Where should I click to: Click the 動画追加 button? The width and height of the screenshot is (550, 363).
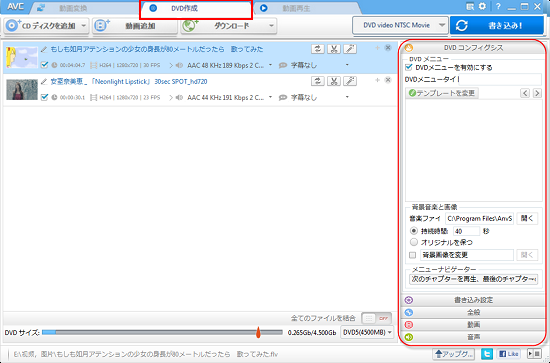(135, 26)
